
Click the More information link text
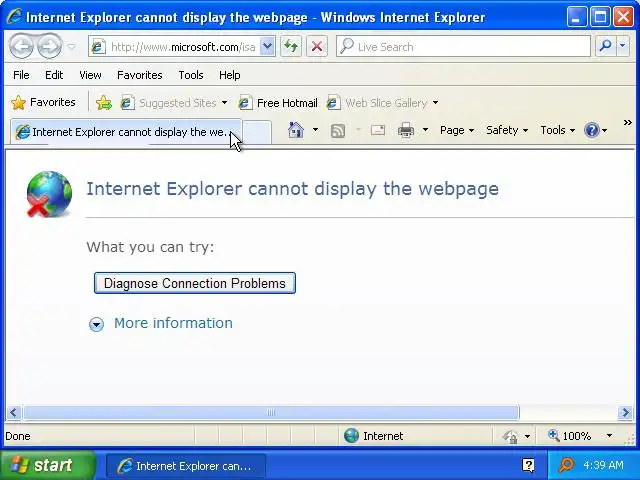point(173,323)
